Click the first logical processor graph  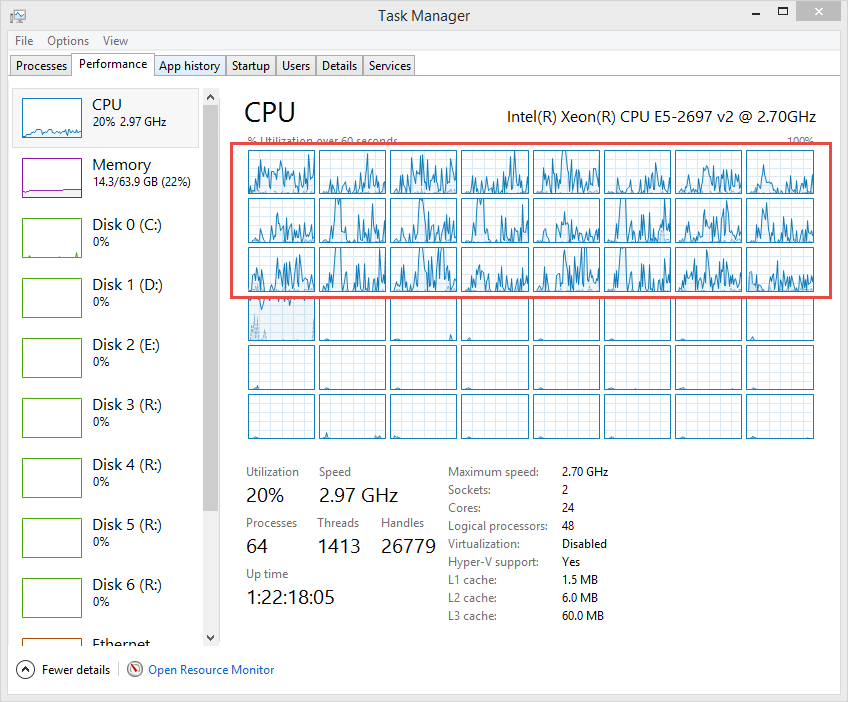(281, 172)
